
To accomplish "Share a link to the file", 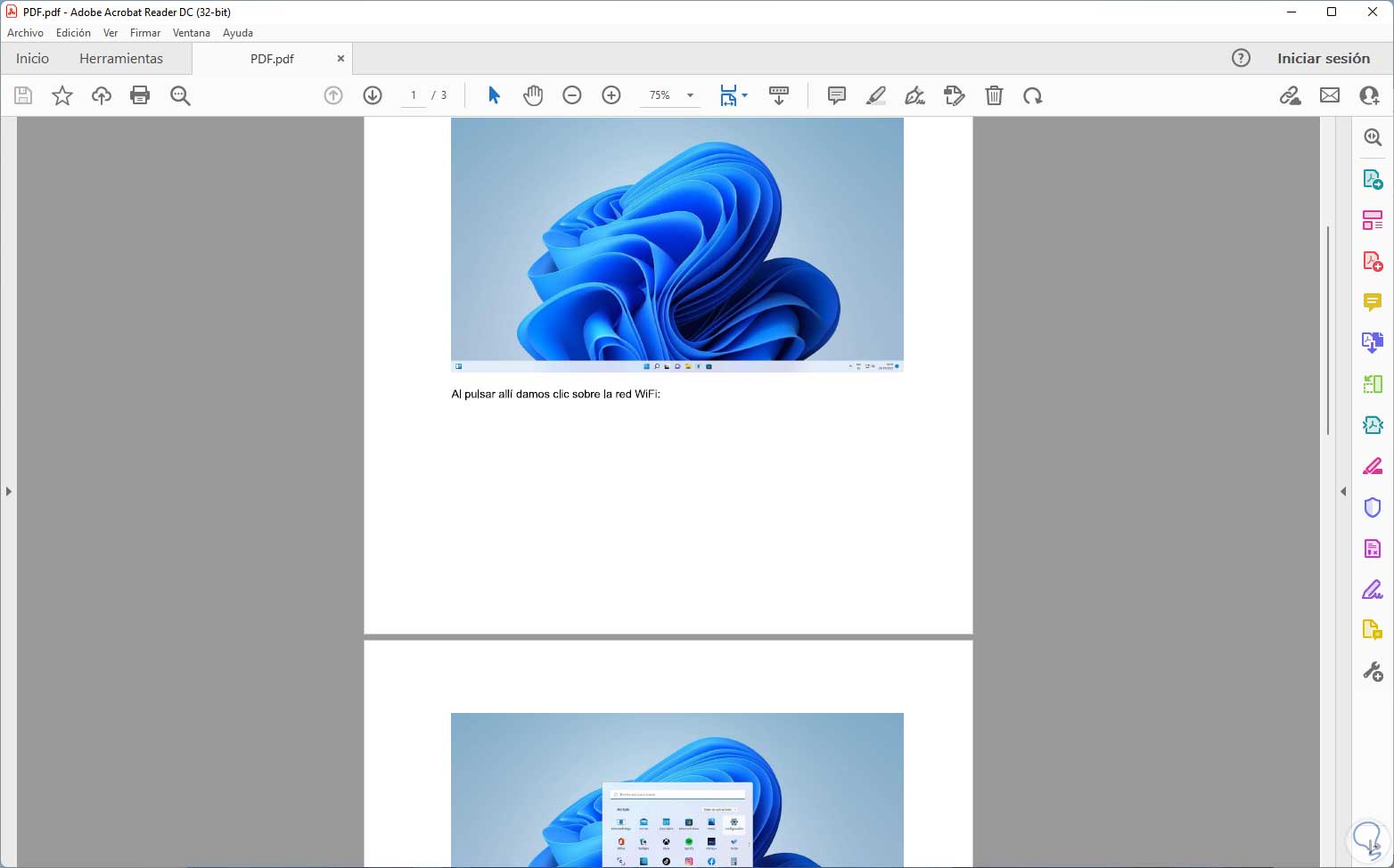I will tap(1290, 95).
